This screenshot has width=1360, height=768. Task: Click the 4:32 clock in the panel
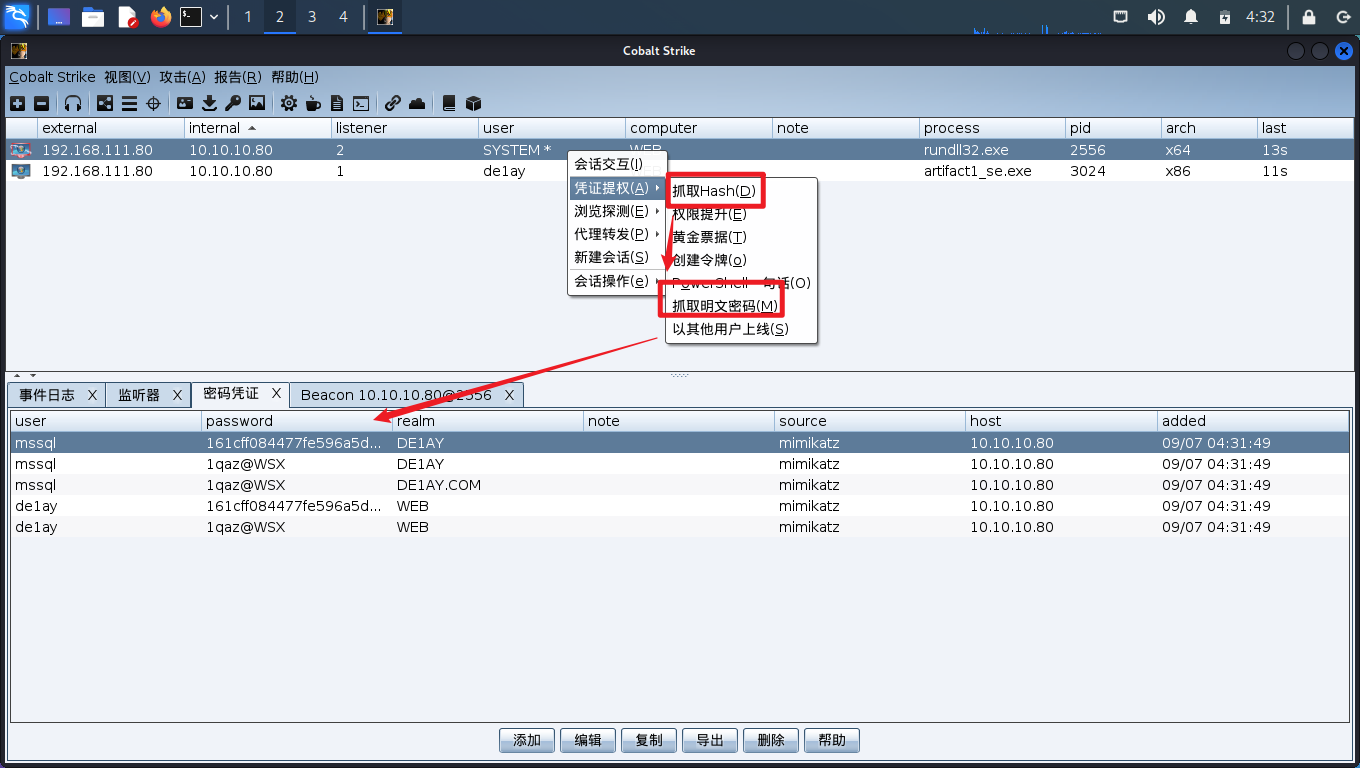[x=1260, y=17]
